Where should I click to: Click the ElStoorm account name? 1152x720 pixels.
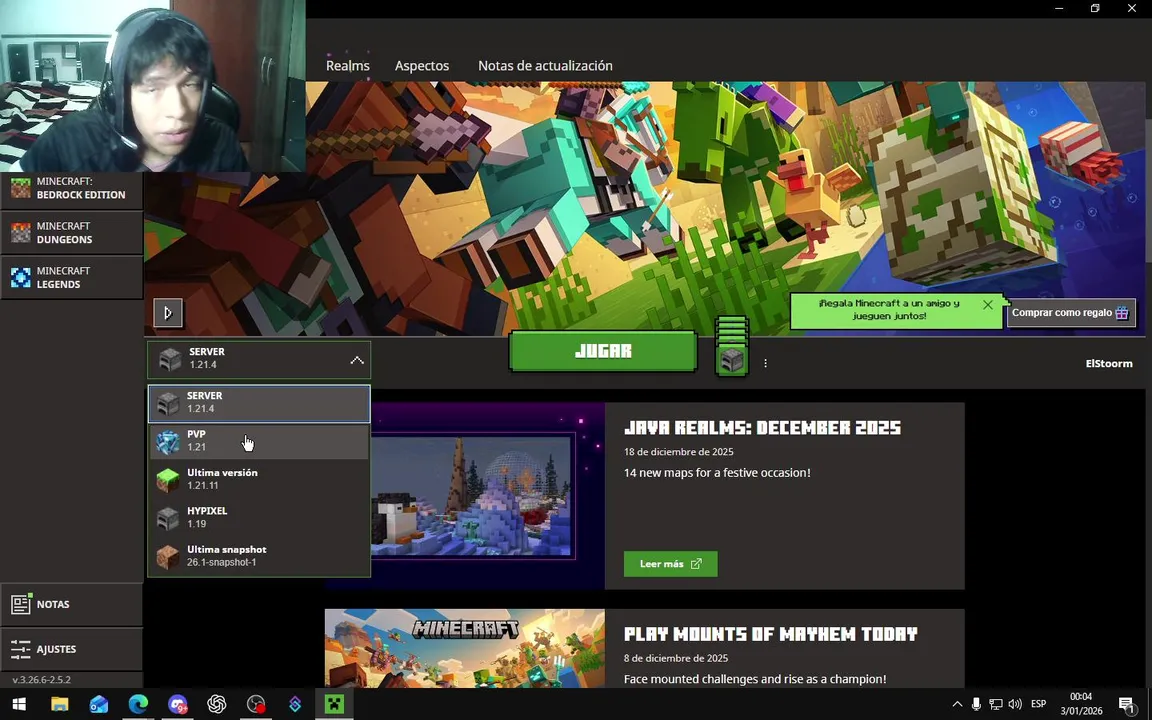[1109, 364]
